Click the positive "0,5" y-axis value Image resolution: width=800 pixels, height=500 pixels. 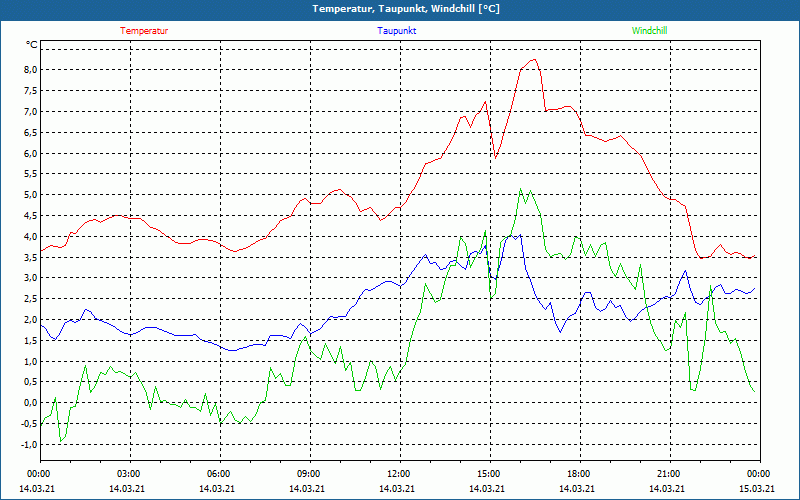pos(32,382)
